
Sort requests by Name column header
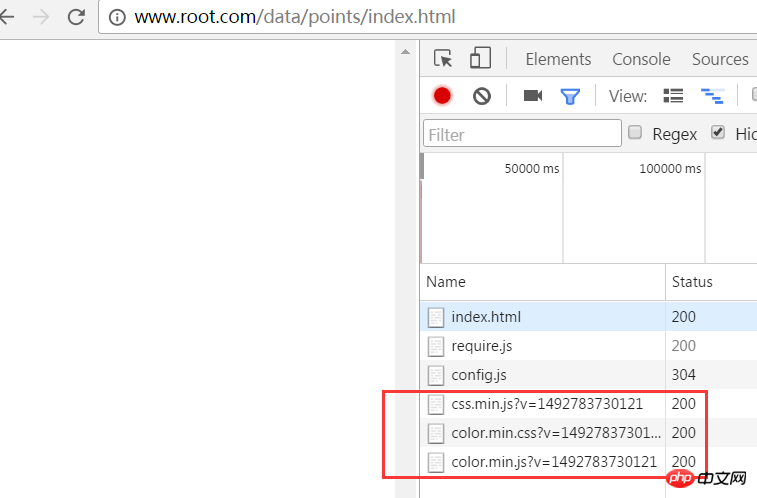(543, 282)
